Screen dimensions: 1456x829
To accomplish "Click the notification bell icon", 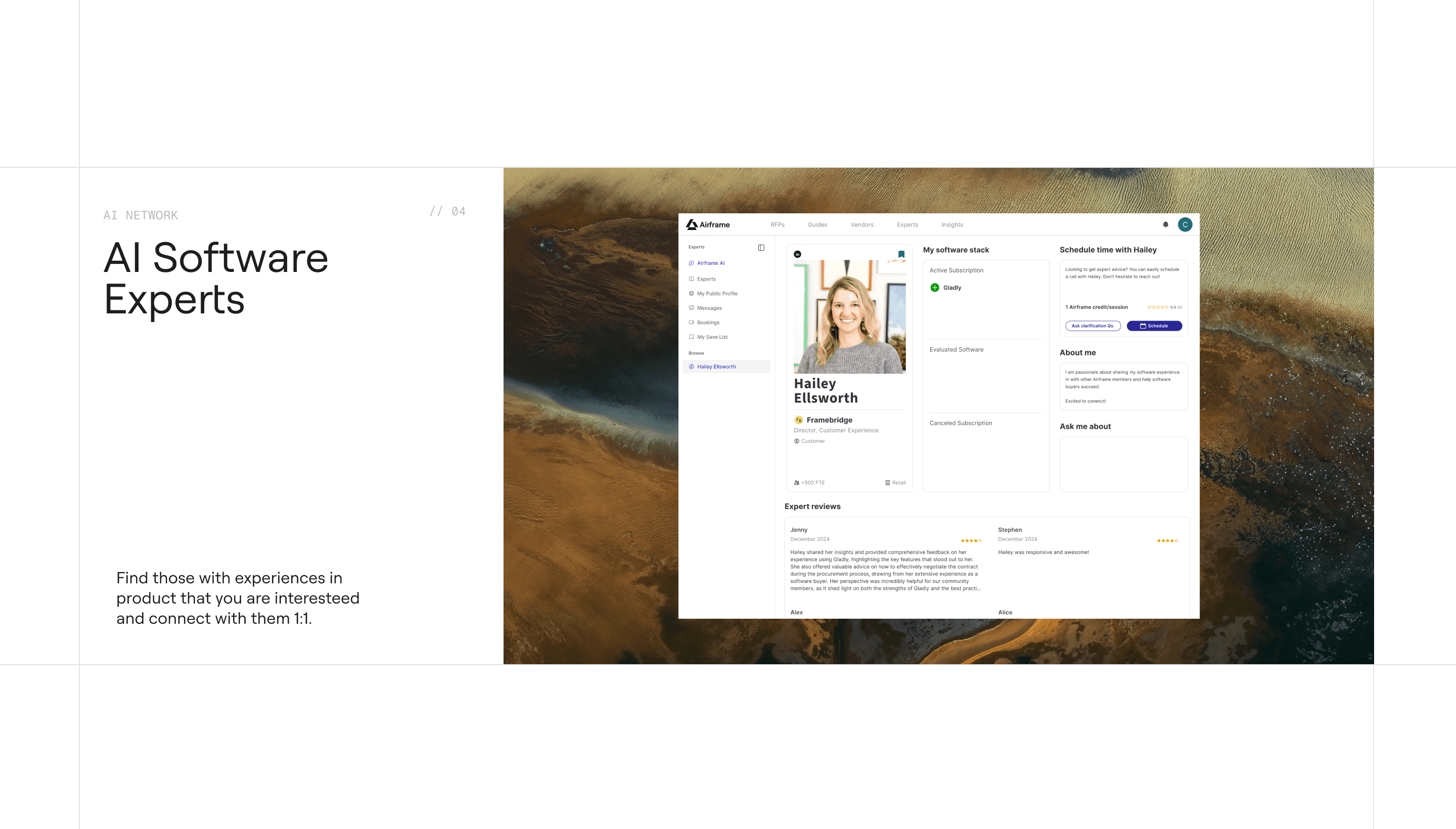I will (x=1166, y=224).
